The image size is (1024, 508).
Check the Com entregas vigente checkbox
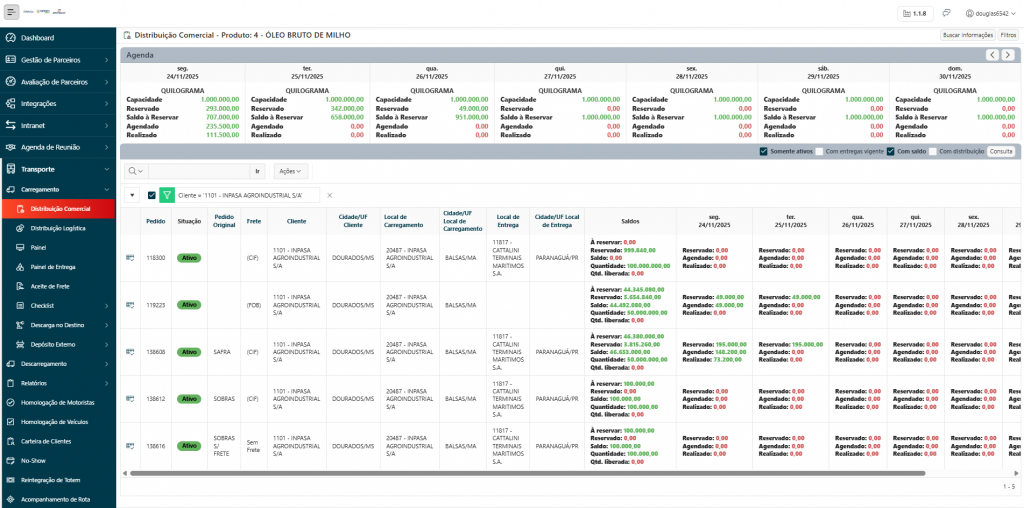[819, 151]
